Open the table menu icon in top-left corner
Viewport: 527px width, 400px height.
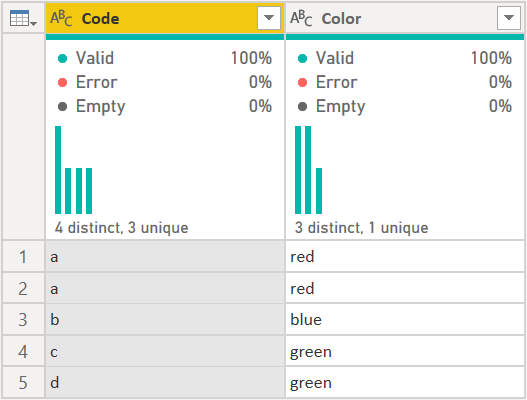click(23, 18)
